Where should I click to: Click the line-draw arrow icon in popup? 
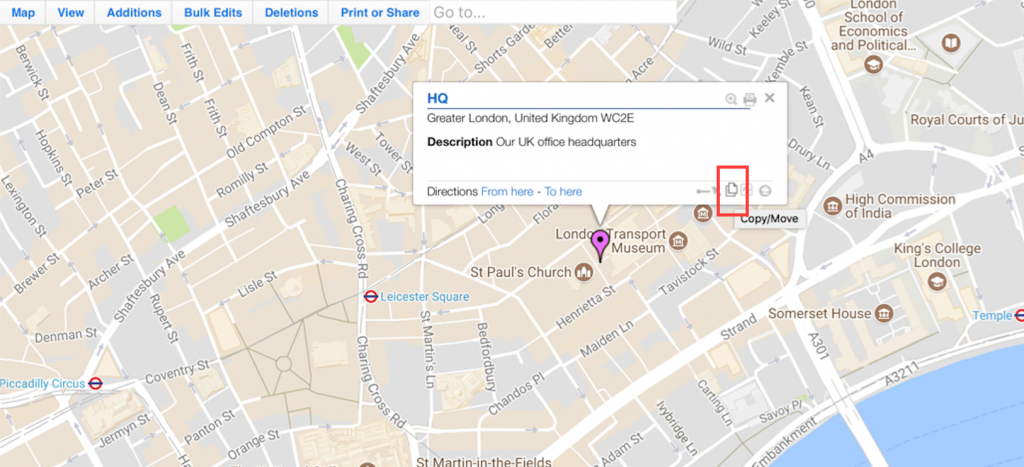point(707,191)
